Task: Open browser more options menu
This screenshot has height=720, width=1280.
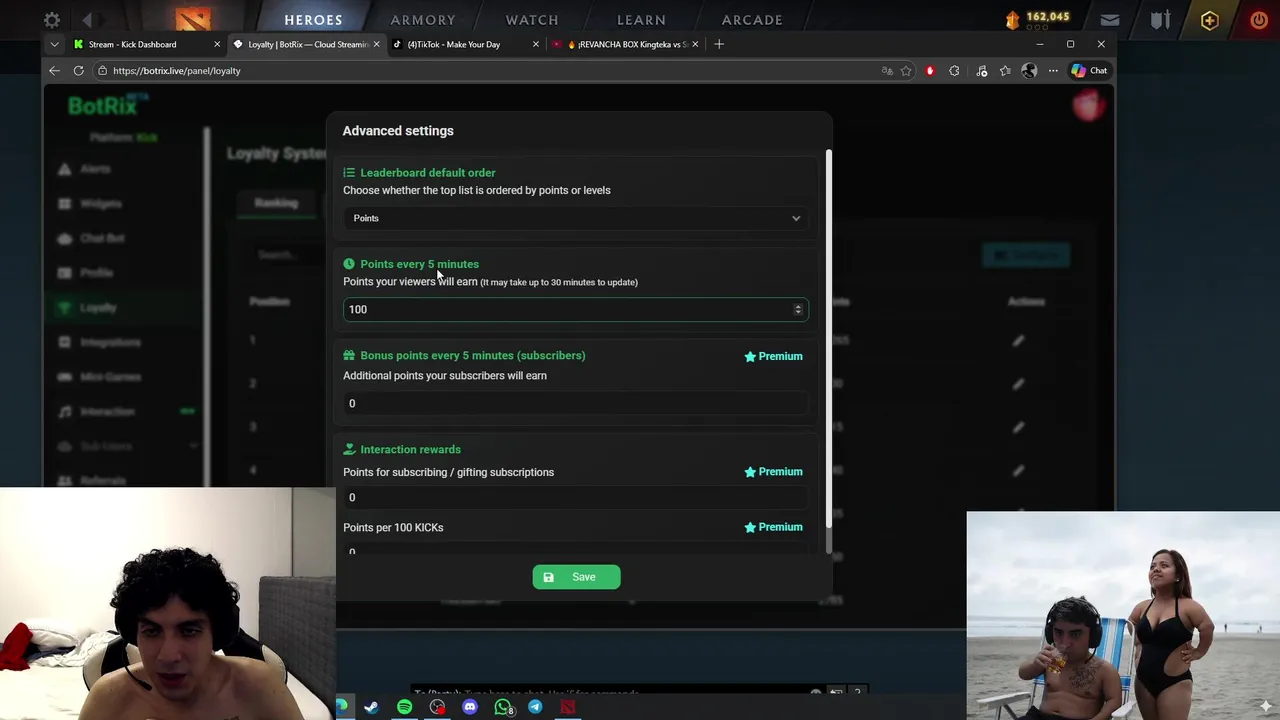Action: tap(1053, 71)
